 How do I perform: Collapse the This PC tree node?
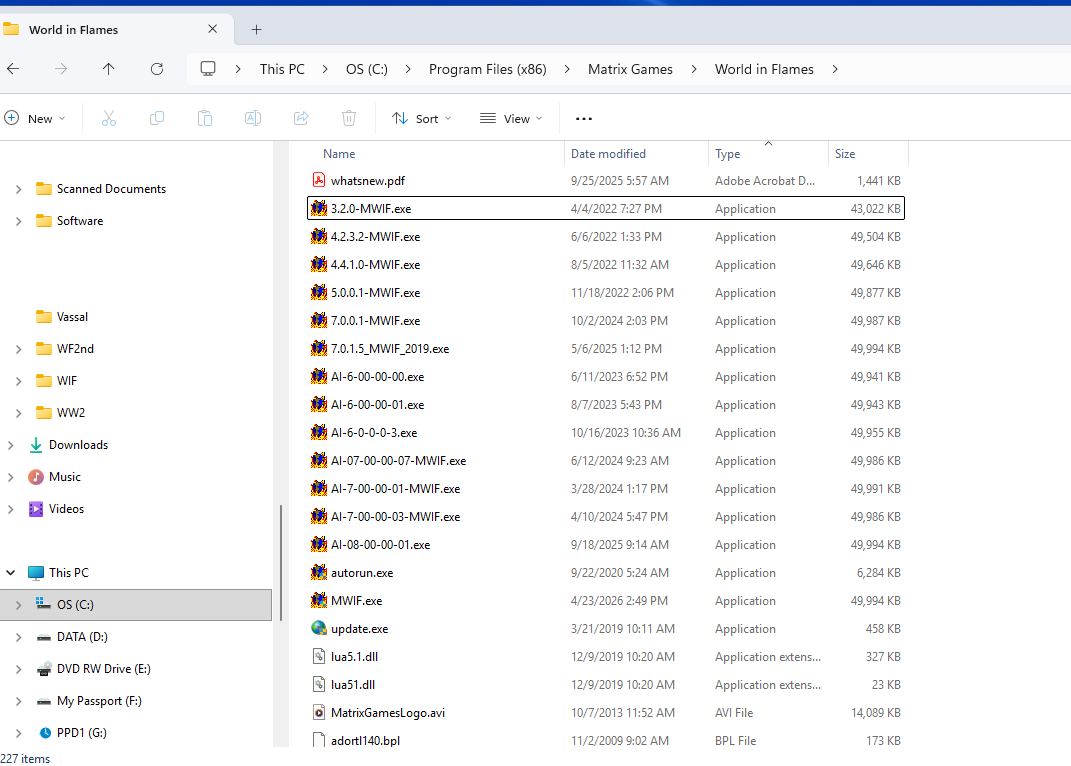pos(10,573)
